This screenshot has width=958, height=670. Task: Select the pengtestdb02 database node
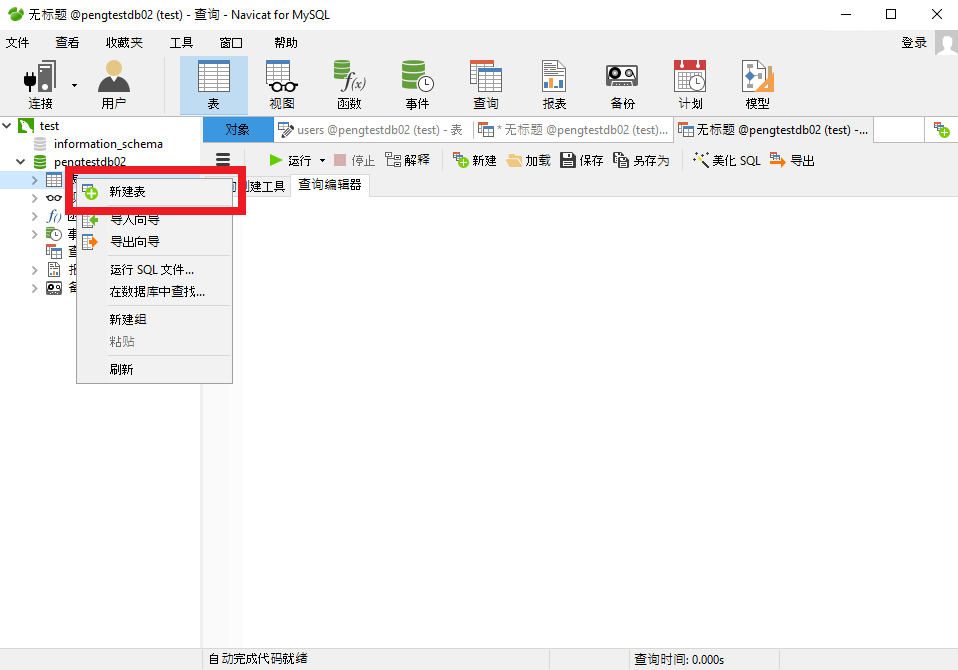coord(90,162)
